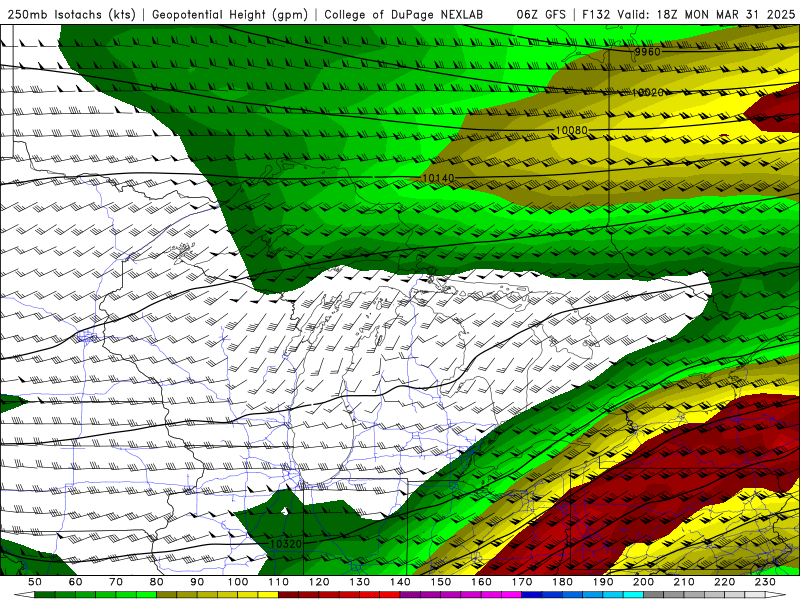Screen dimensions: 800x600
Task: Click the 10020 height contour label
Action: [x=647, y=92]
